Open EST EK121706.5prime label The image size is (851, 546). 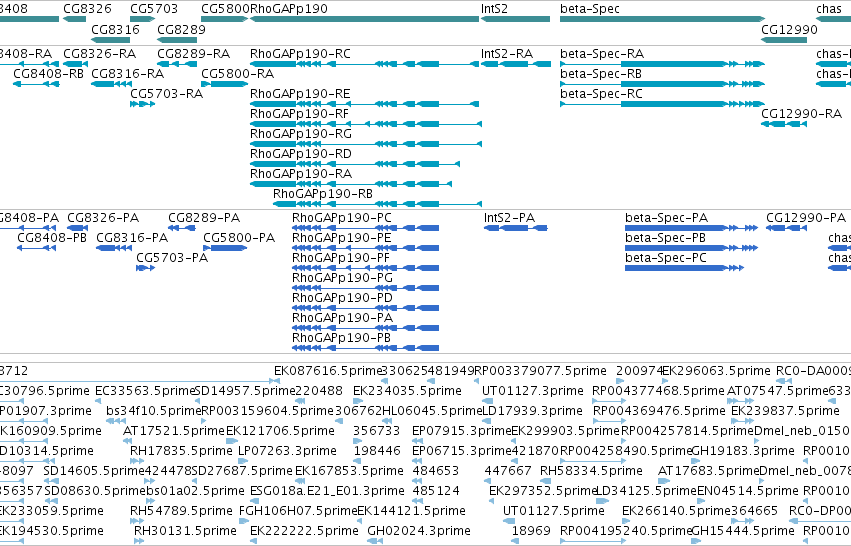point(281,431)
